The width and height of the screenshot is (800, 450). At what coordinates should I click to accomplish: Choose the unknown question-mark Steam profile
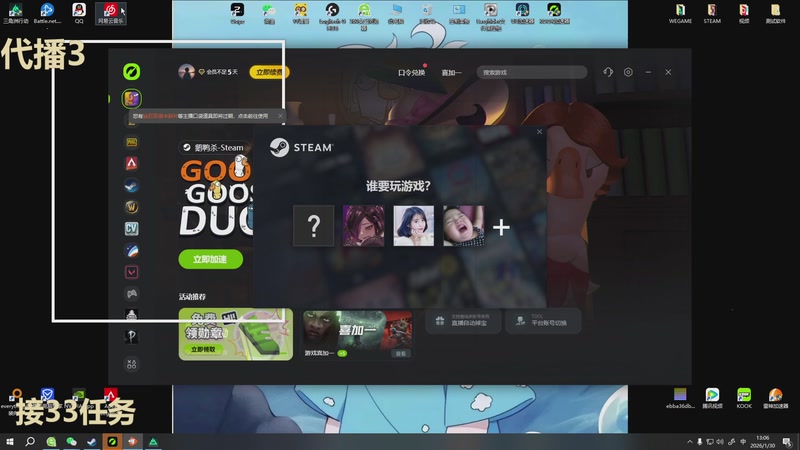click(314, 226)
